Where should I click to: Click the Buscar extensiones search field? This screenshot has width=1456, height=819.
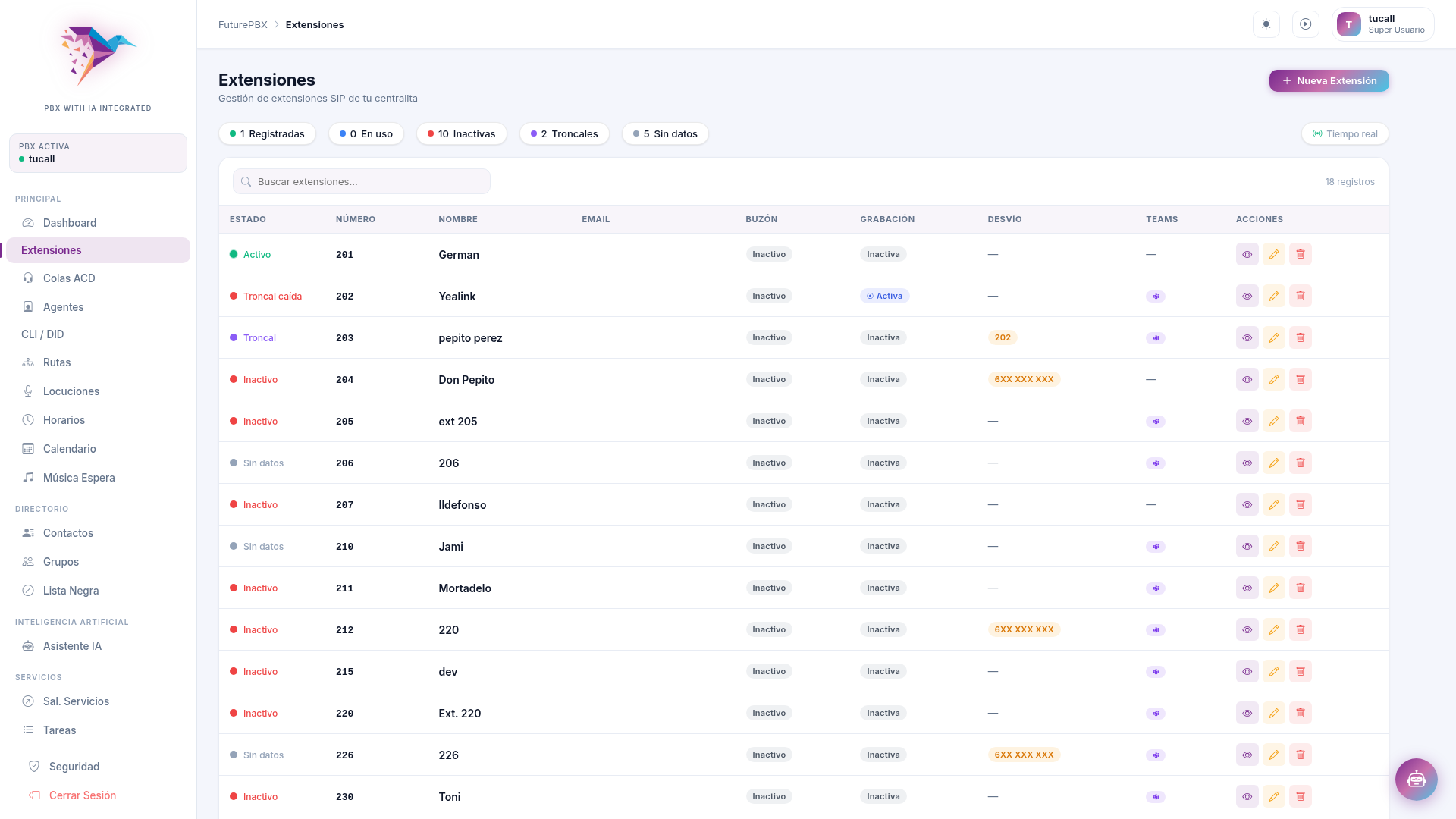[362, 181]
